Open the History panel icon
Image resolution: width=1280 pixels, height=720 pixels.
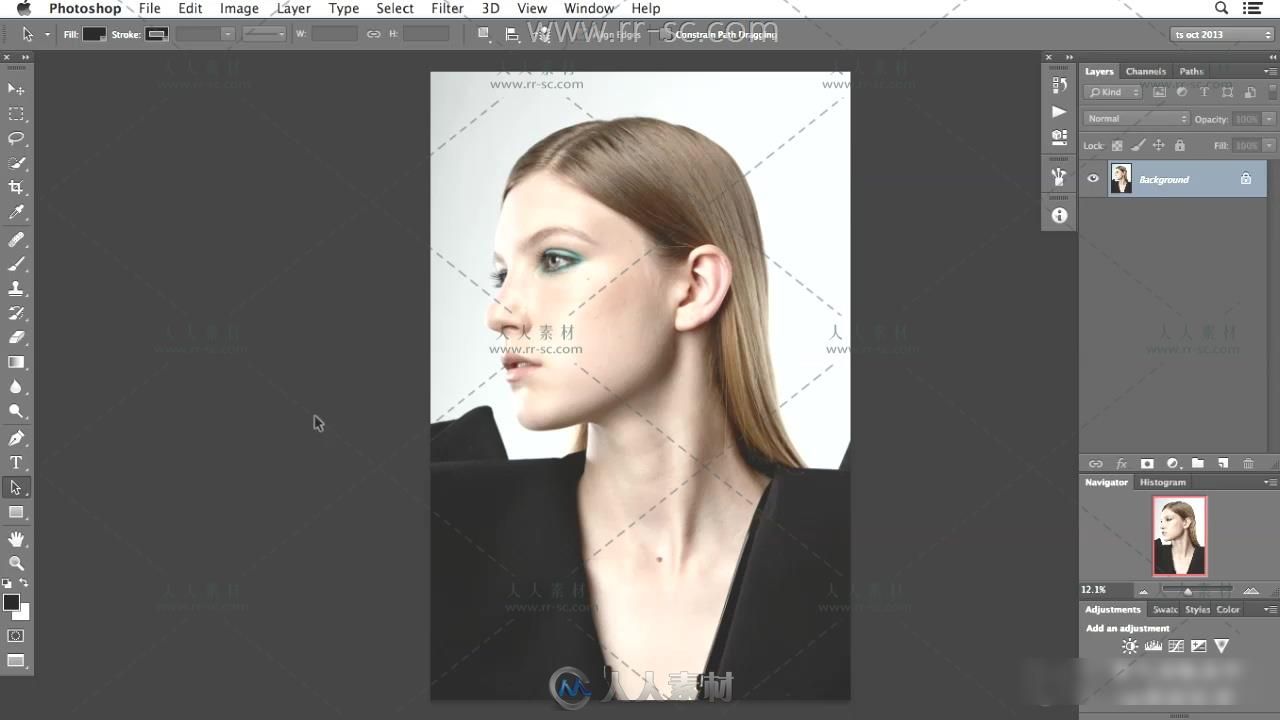[1059, 86]
